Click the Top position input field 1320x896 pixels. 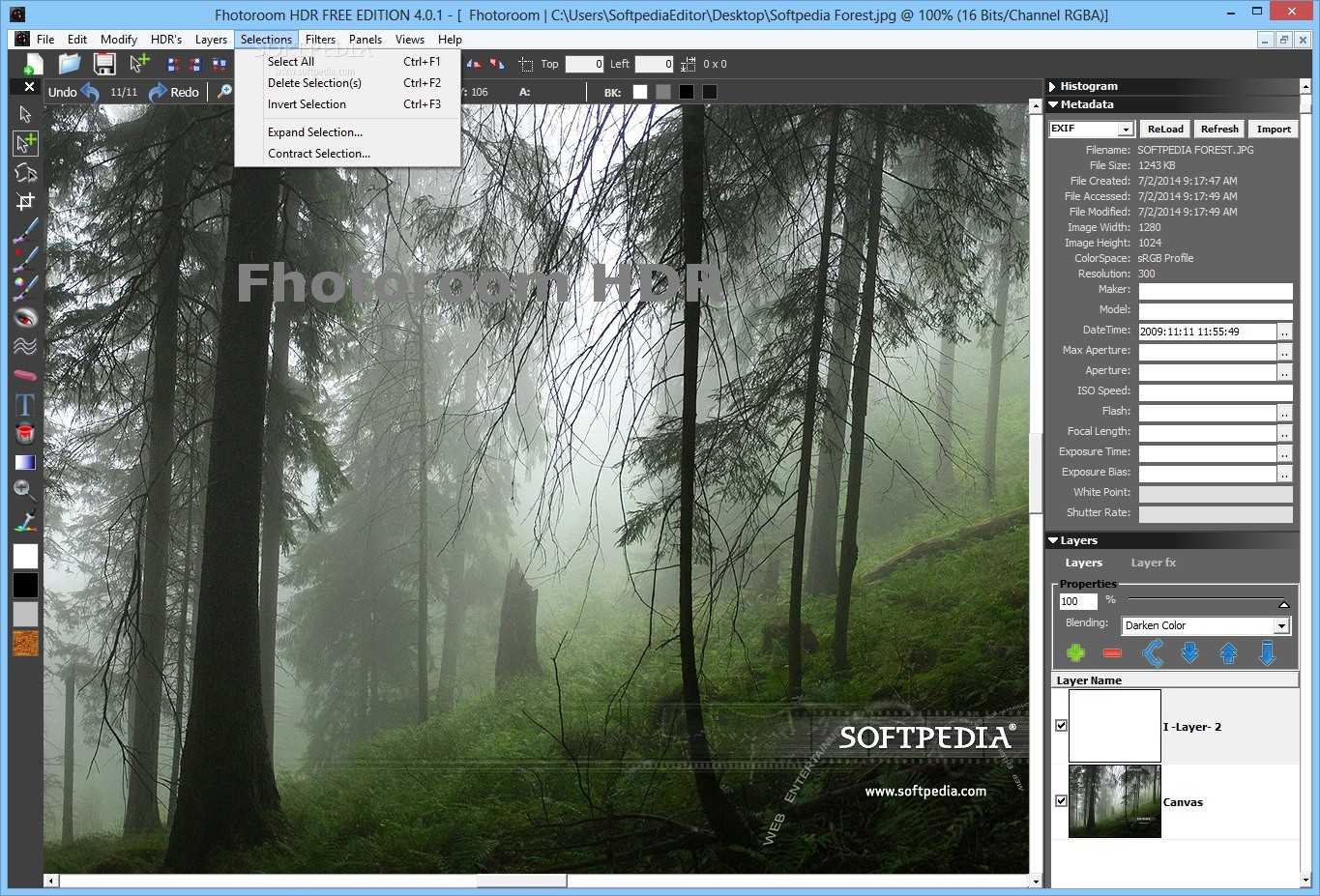[x=584, y=64]
